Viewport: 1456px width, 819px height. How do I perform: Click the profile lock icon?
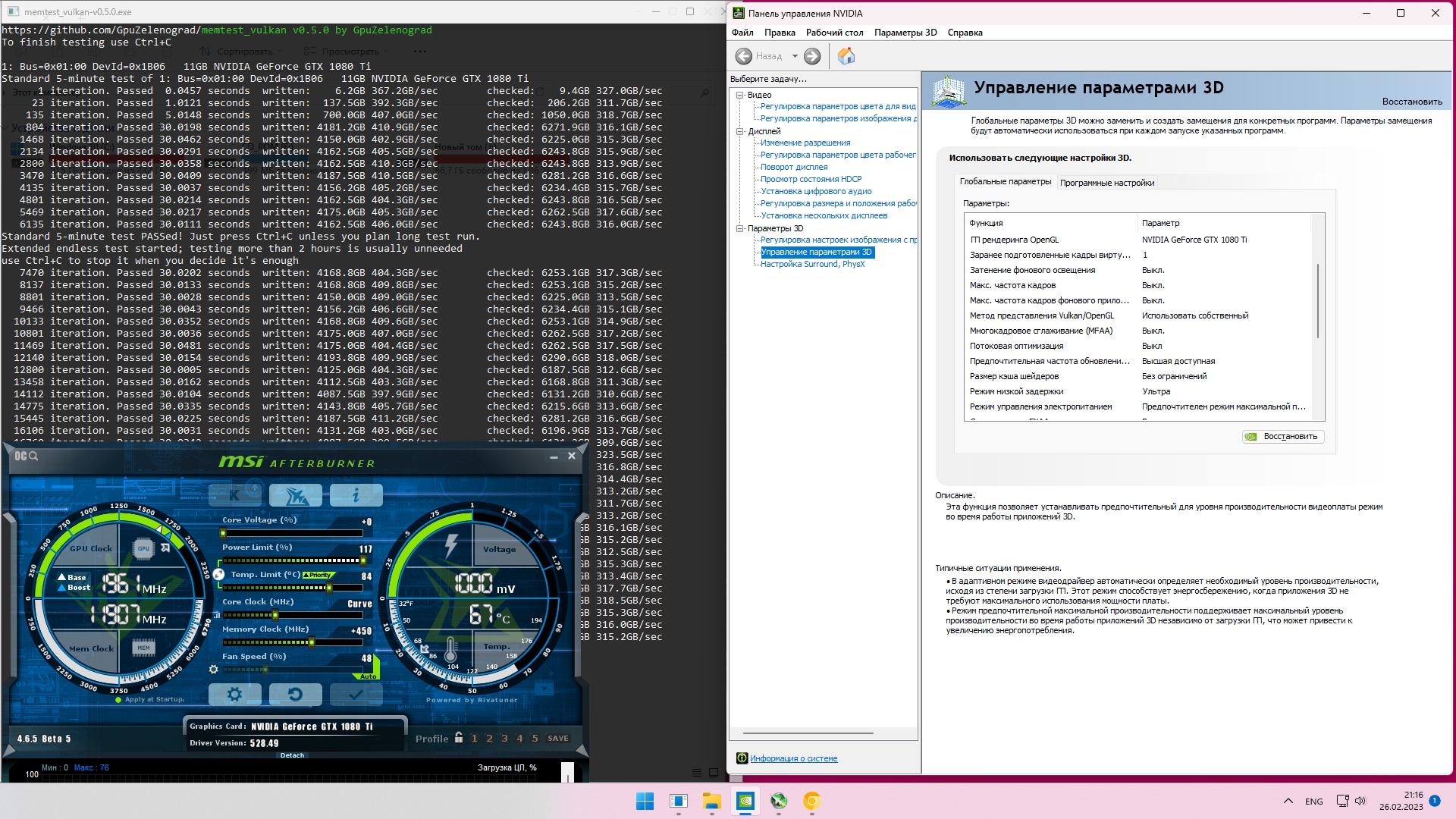pos(459,738)
